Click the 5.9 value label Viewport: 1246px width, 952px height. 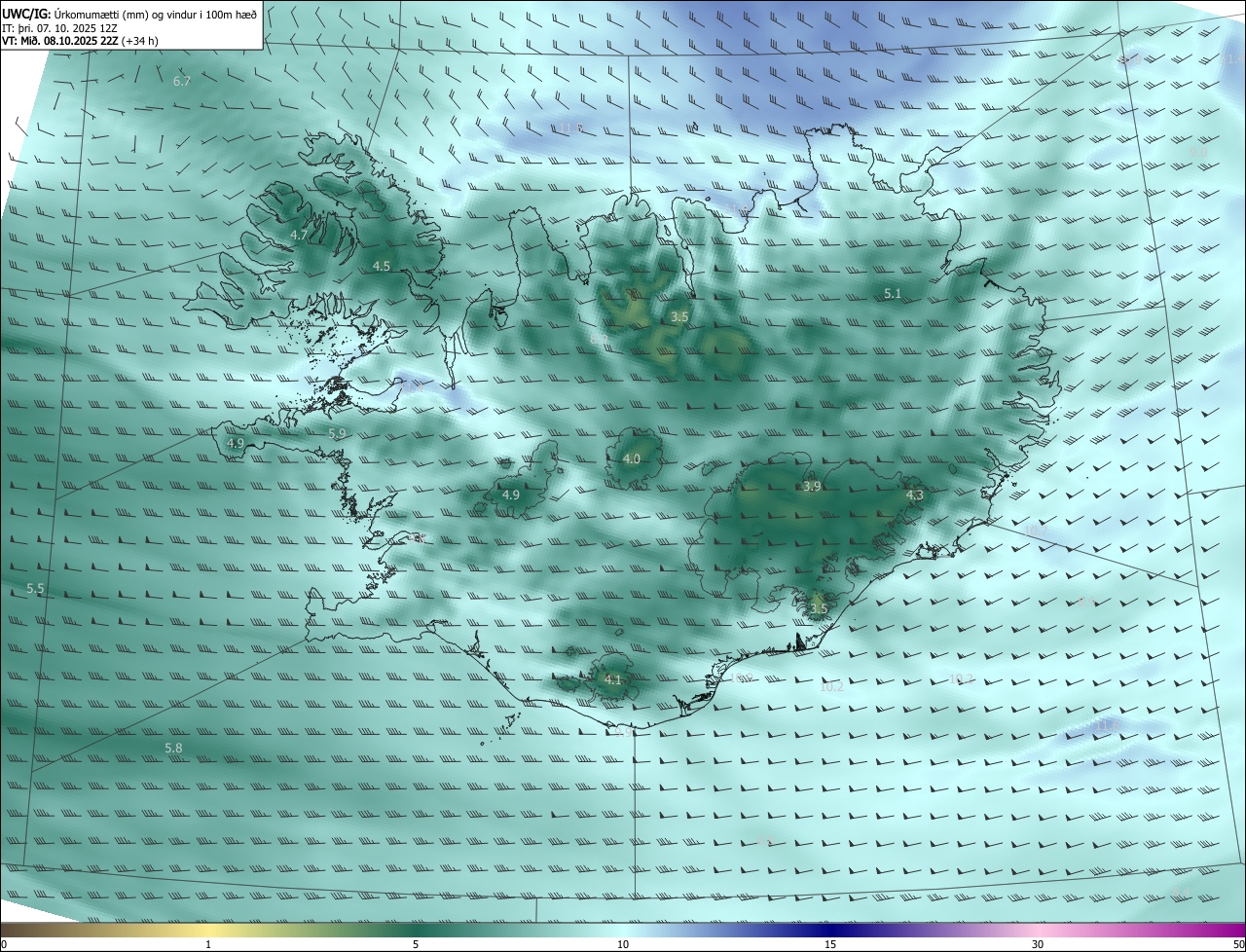pos(337,433)
